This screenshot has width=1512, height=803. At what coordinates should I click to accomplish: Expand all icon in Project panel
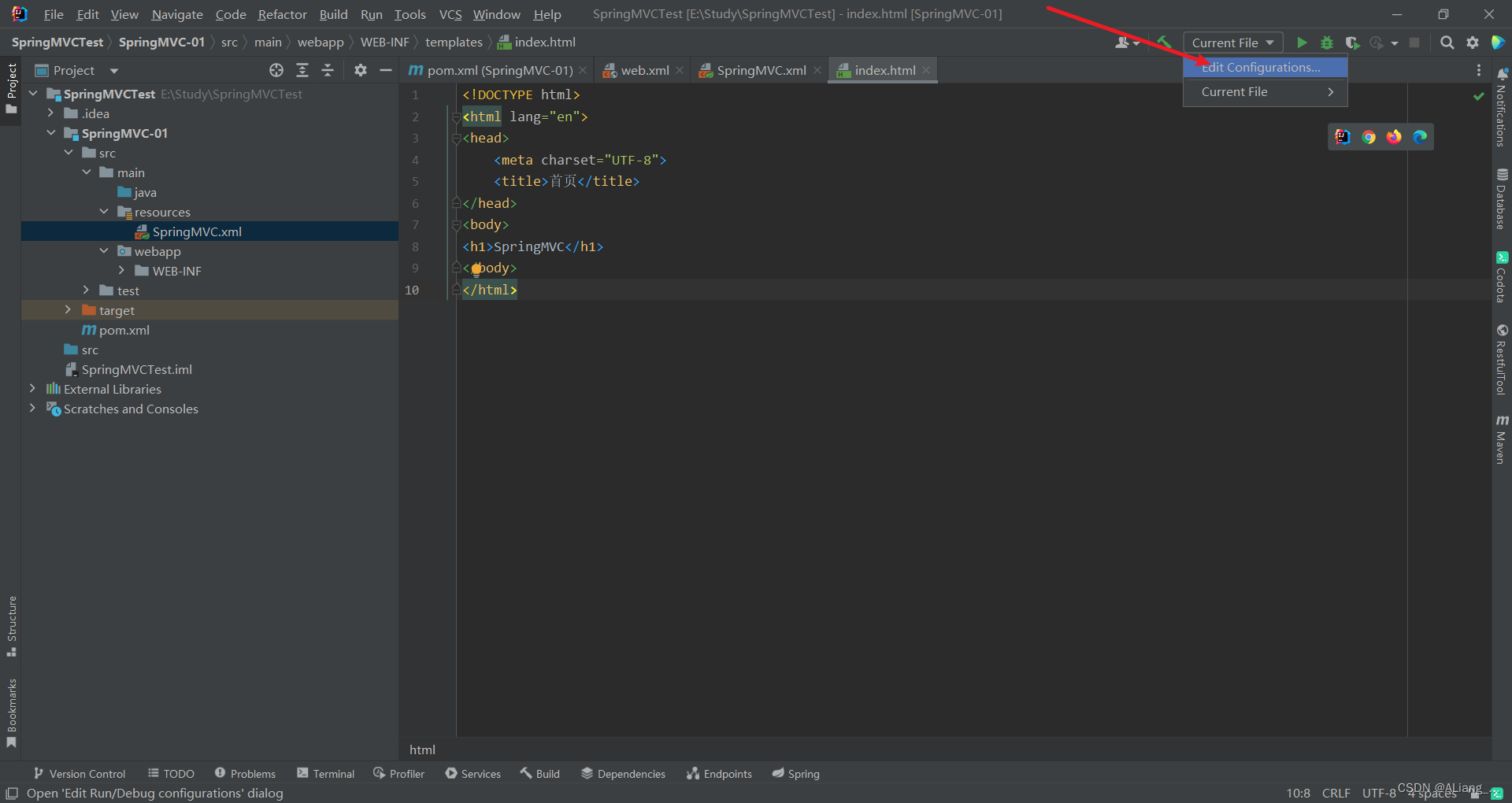(302, 70)
